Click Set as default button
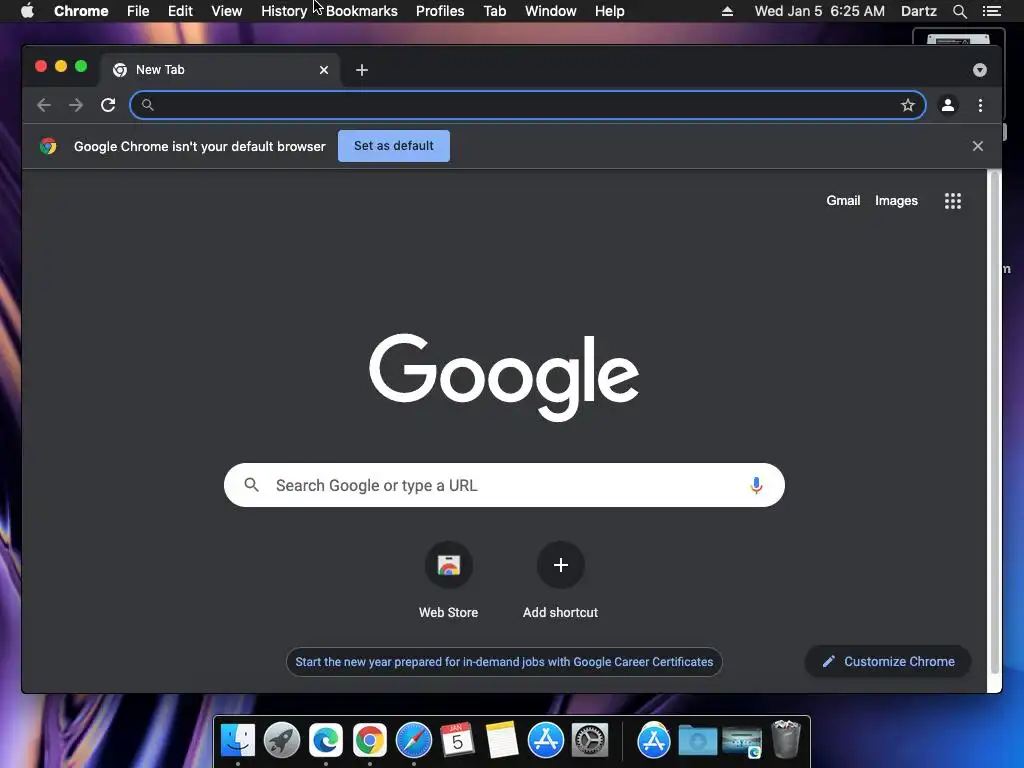 tap(394, 146)
